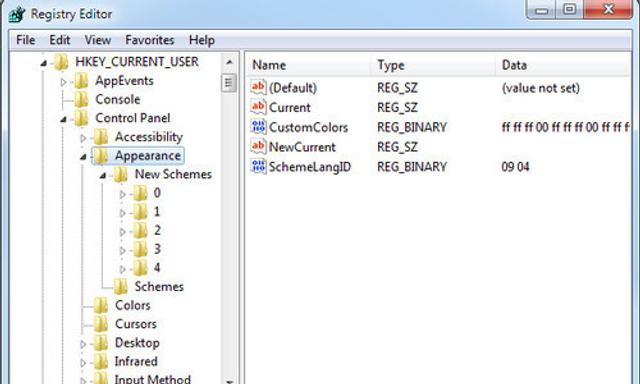Screen dimensions: 640x384
Task: Collapse the HKEY_CURRENT_USER tree node
Action: [x=44, y=63]
